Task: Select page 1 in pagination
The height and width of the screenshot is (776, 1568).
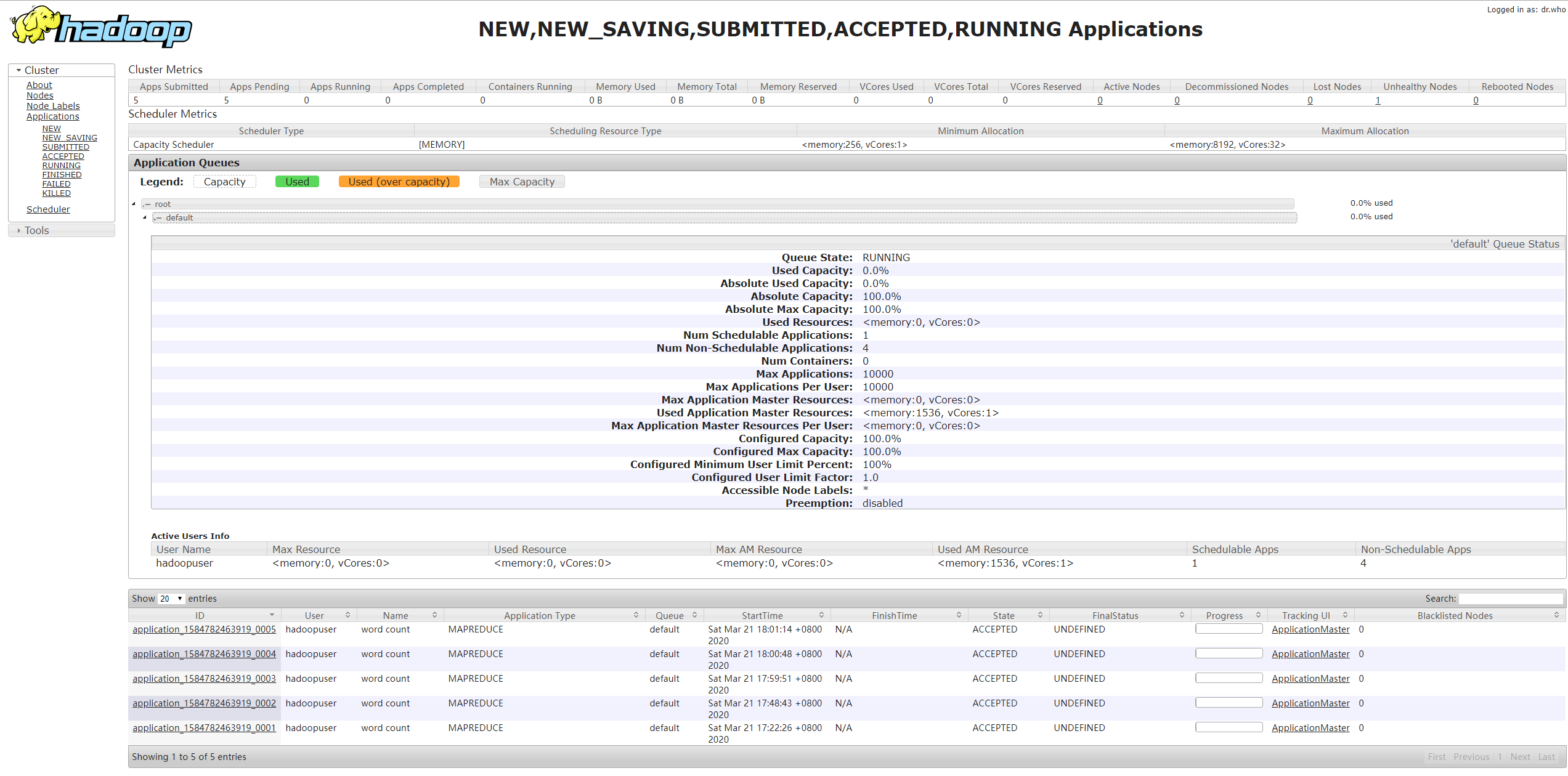Action: (x=1500, y=757)
